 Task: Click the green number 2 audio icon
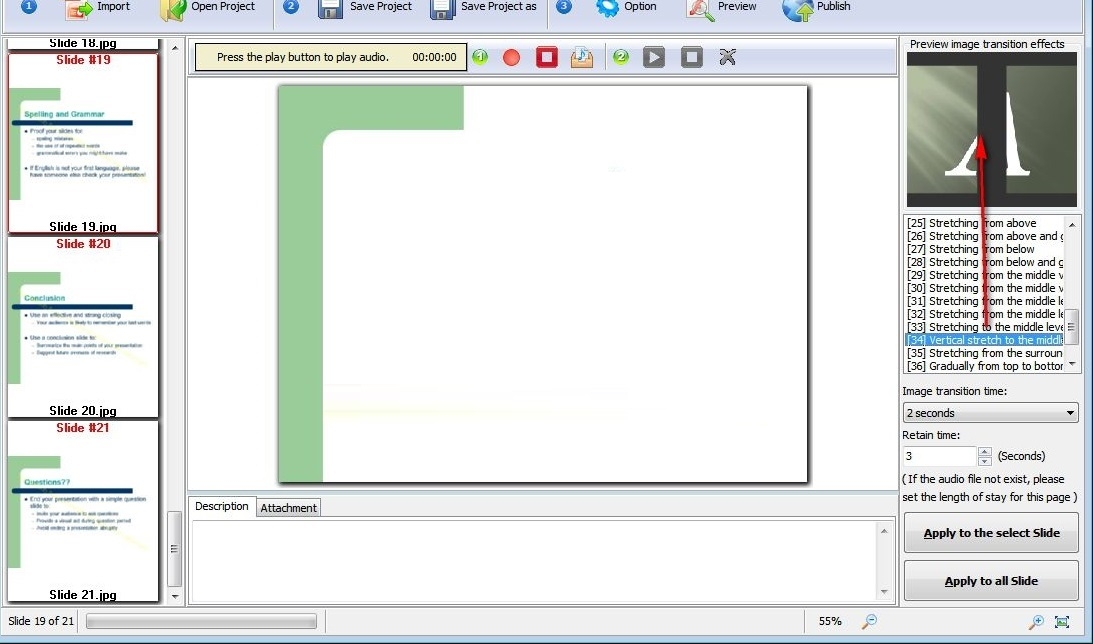[x=620, y=56]
